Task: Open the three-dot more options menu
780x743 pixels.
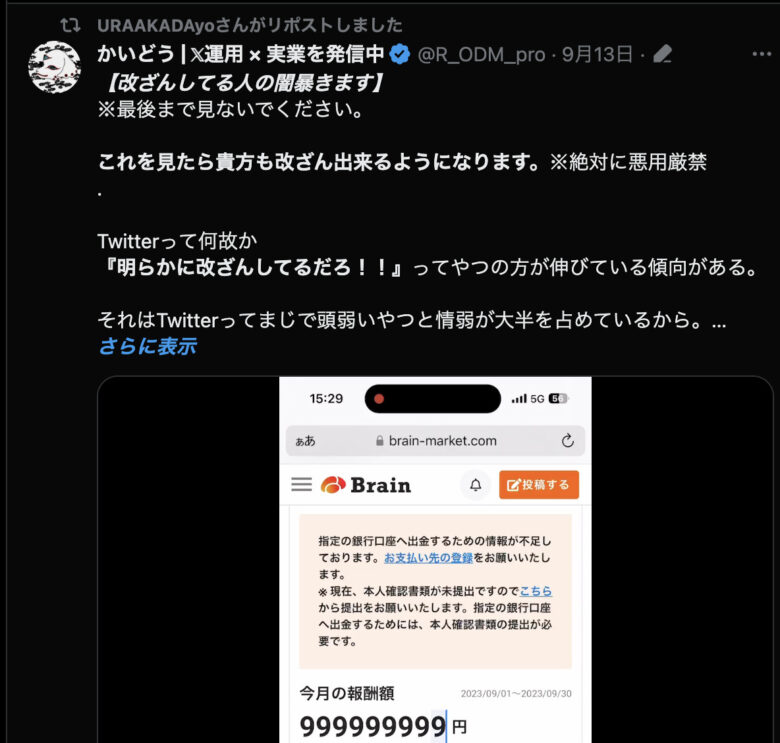Action: 762,54
